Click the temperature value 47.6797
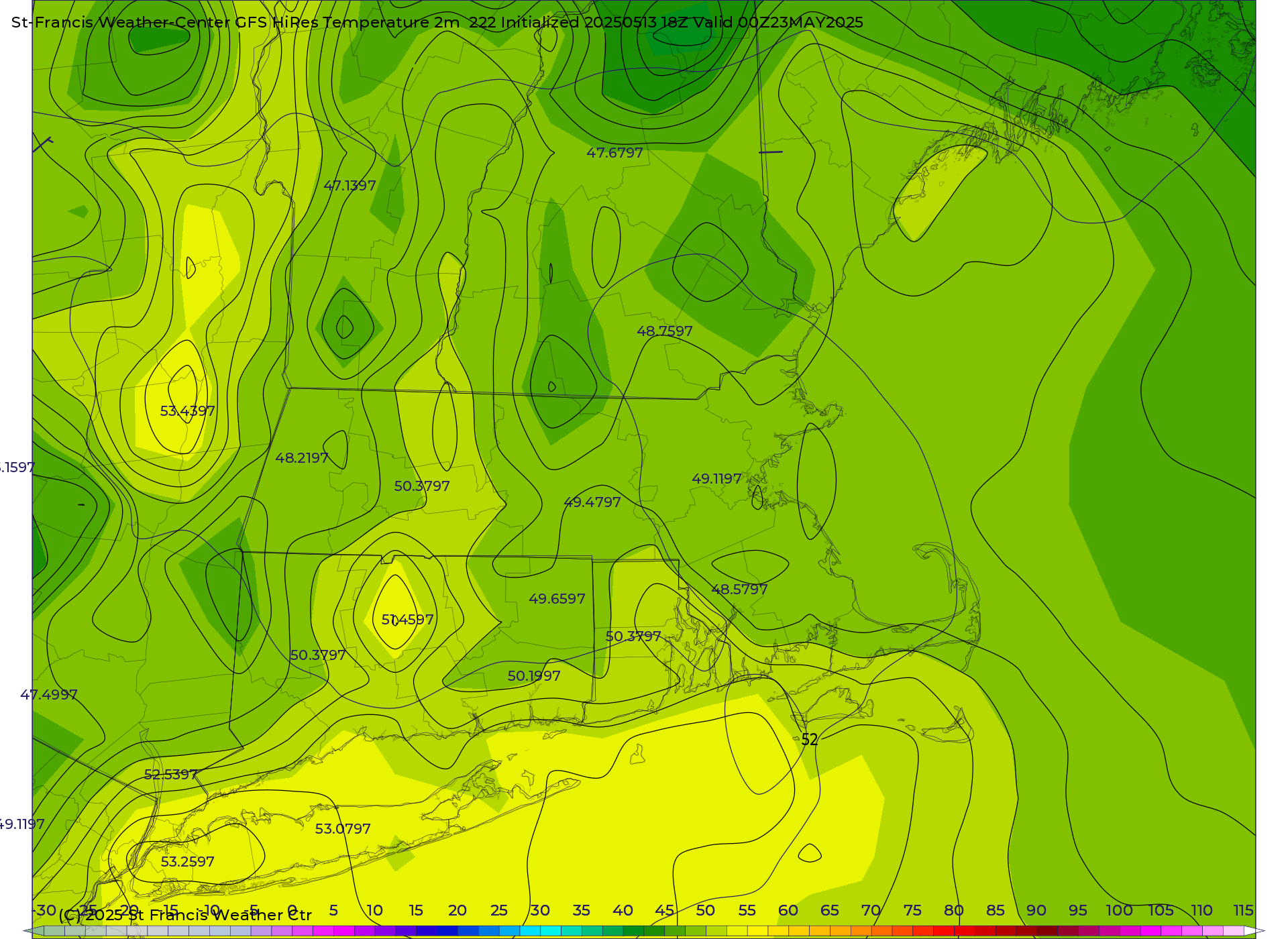 pyautogui.click(x=614, y=153)
